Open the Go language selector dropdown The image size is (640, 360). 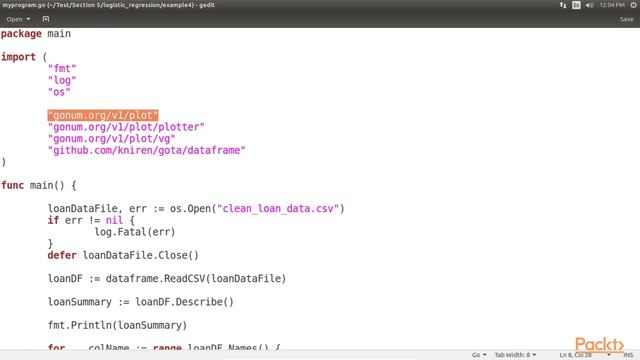[479, 355]
